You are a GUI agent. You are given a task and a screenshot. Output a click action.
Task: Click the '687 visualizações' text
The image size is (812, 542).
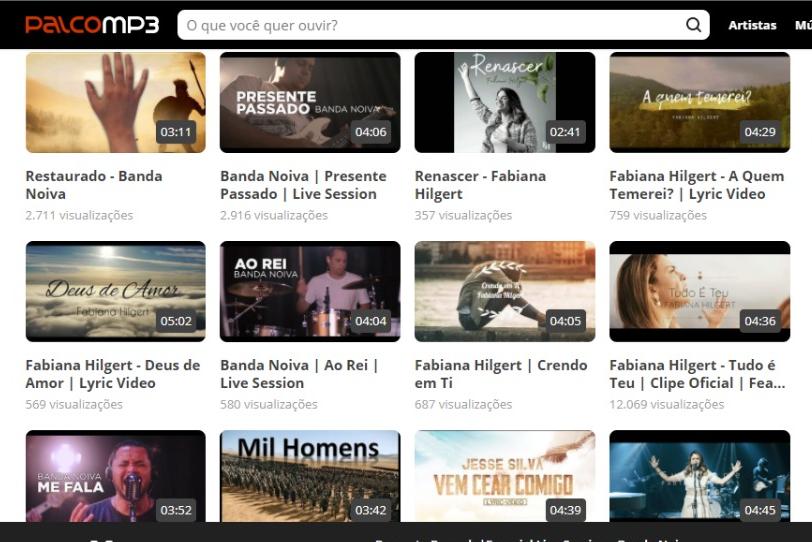tap(463, 404)
